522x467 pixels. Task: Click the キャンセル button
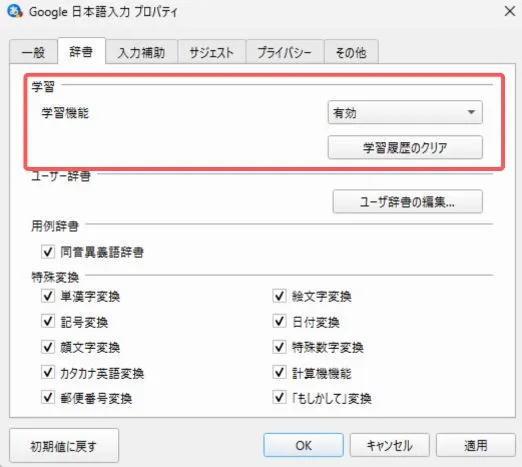[389, 445]
